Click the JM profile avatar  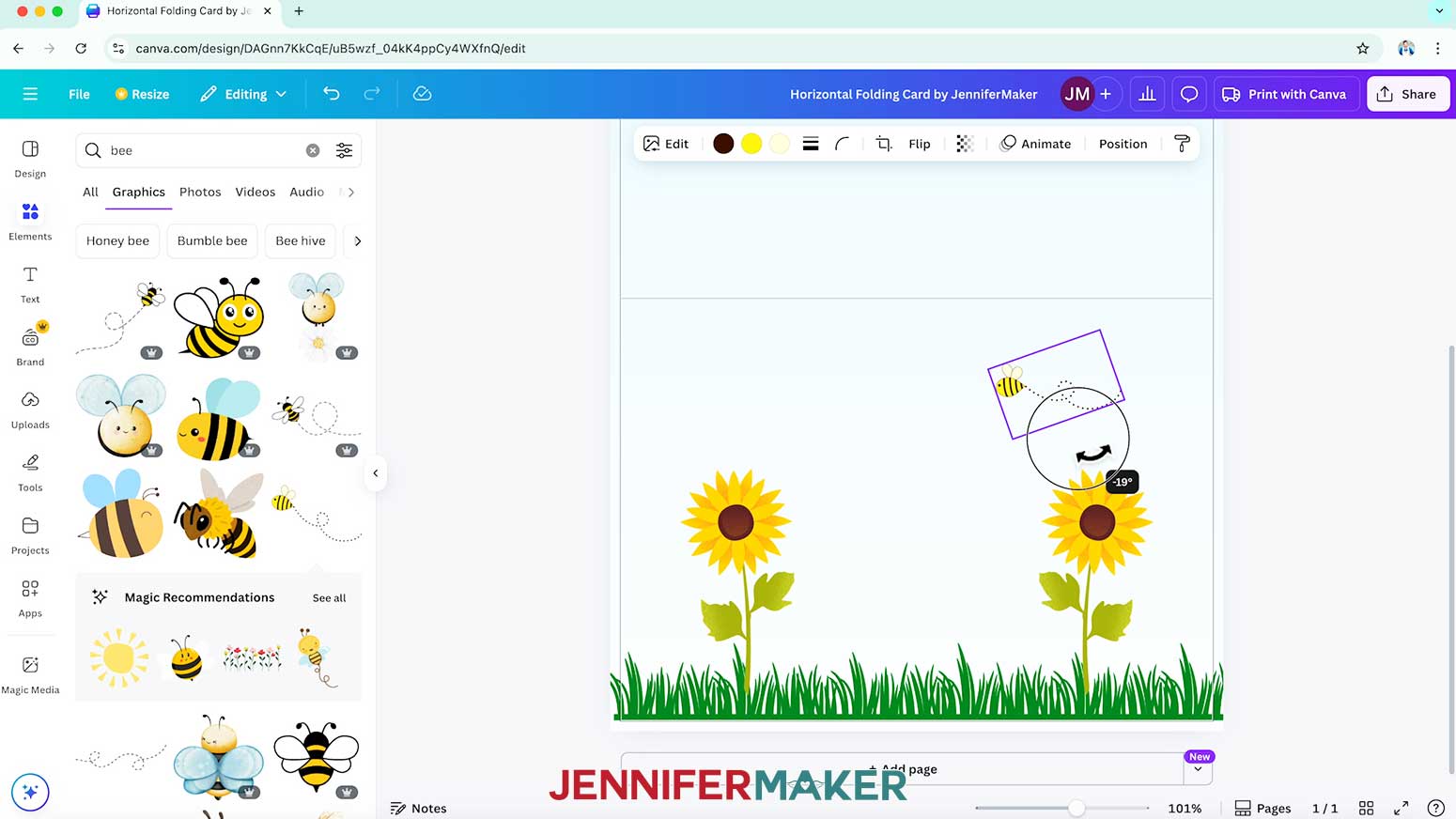click(1077, 94)
